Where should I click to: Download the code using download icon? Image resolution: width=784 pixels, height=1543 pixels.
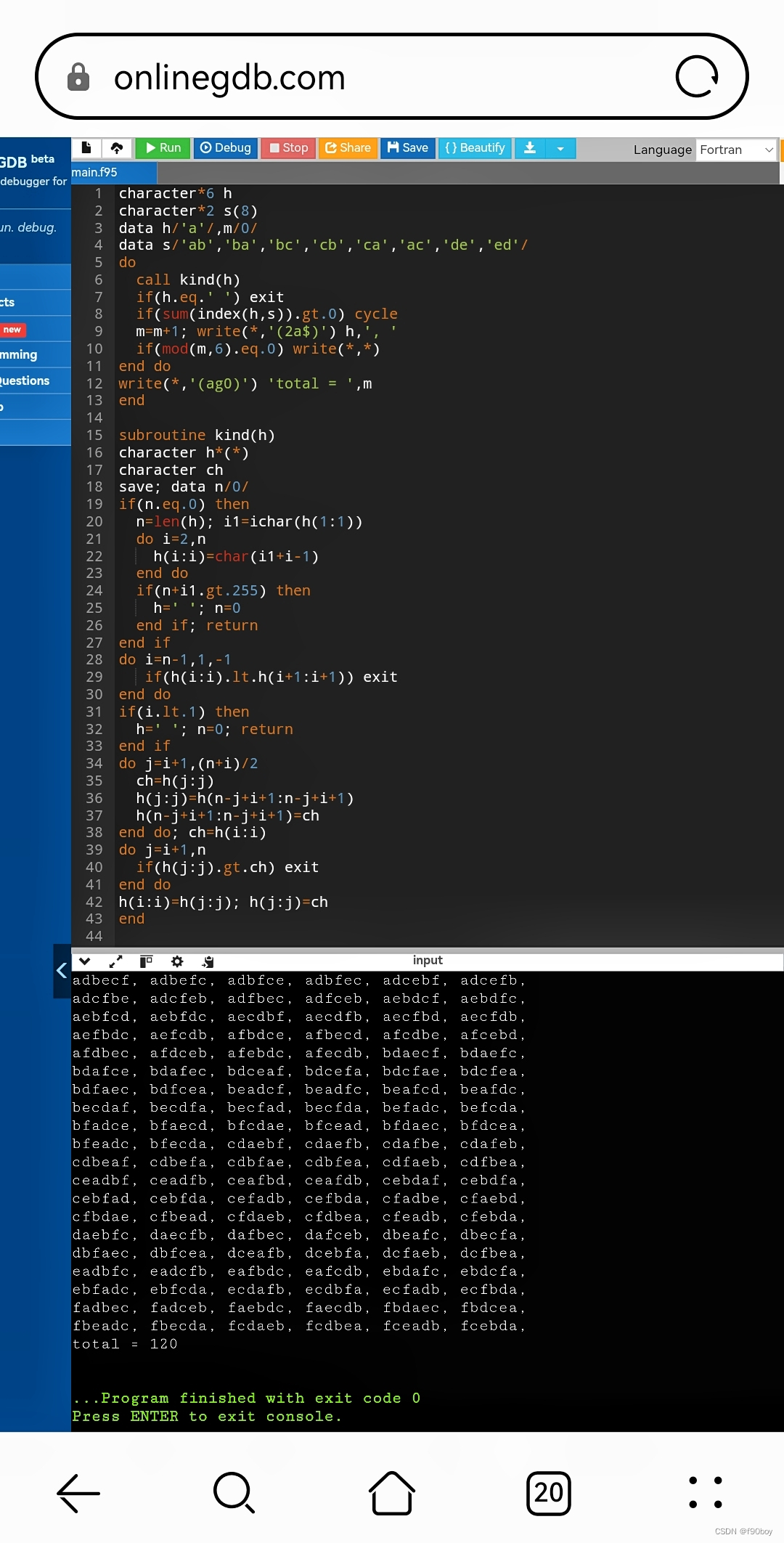coord(530,147)
